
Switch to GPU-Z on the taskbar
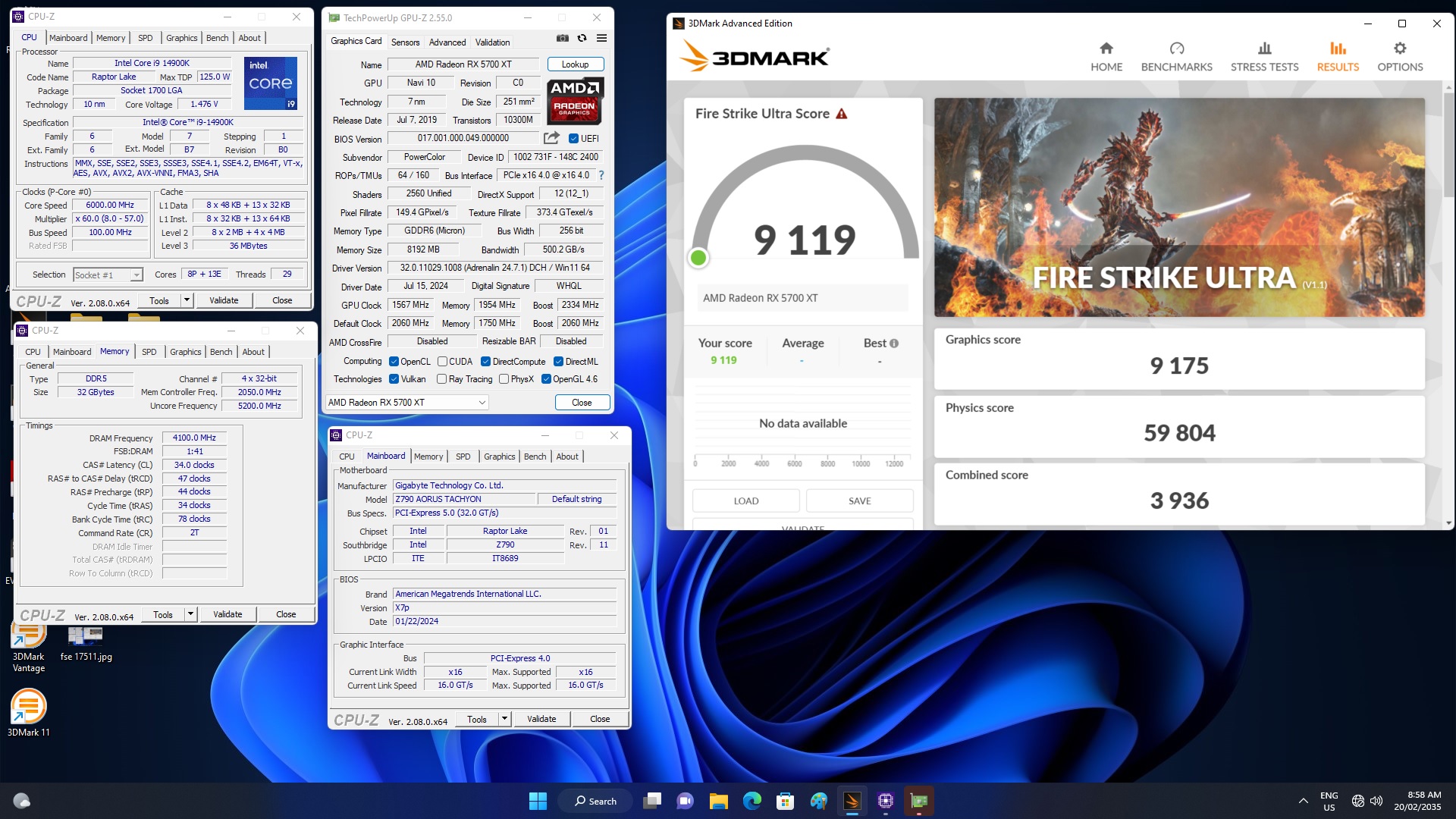click(918, 801)
